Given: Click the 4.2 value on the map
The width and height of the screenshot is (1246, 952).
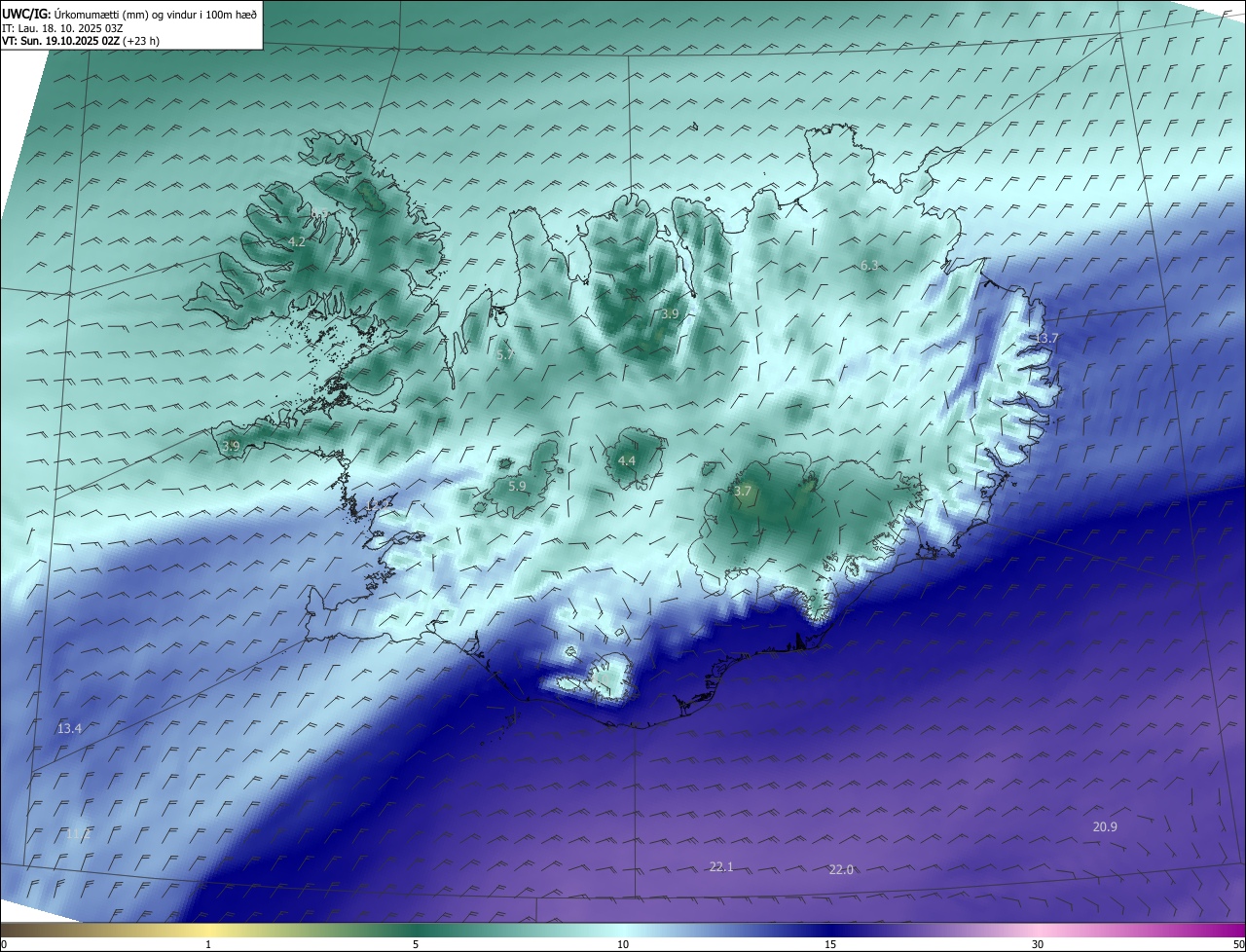Looking at the screenshot, I should (x=297, y=241).
